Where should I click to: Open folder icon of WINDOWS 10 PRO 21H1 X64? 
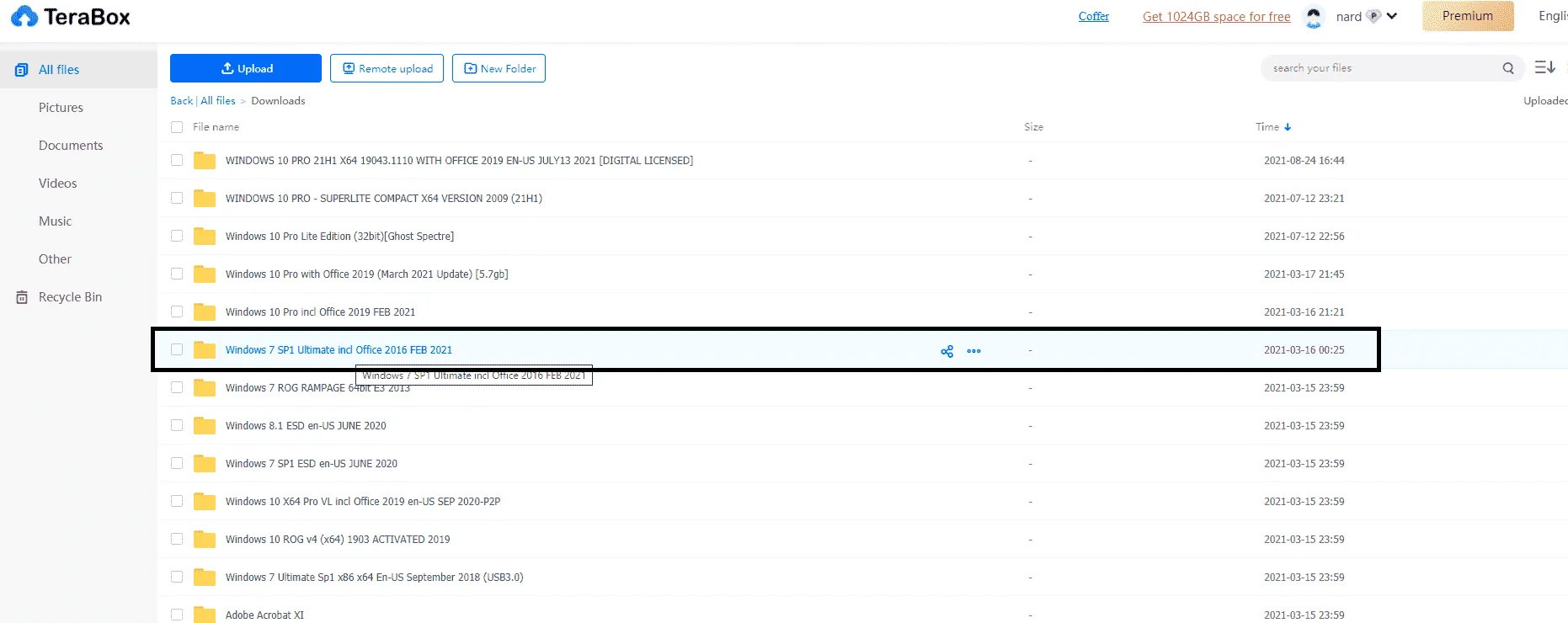point(205,160)
